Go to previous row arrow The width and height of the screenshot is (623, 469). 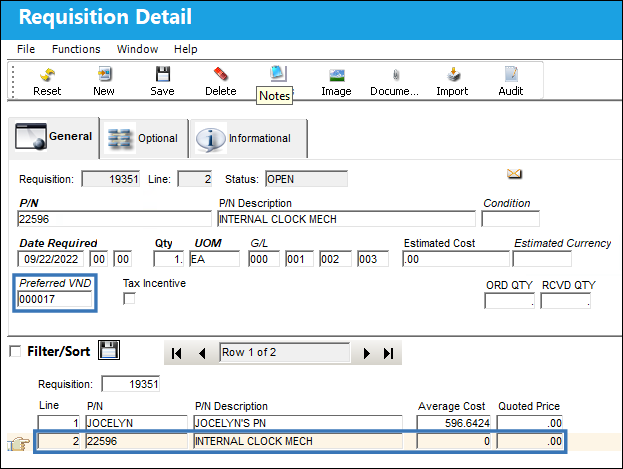[202, 353]
